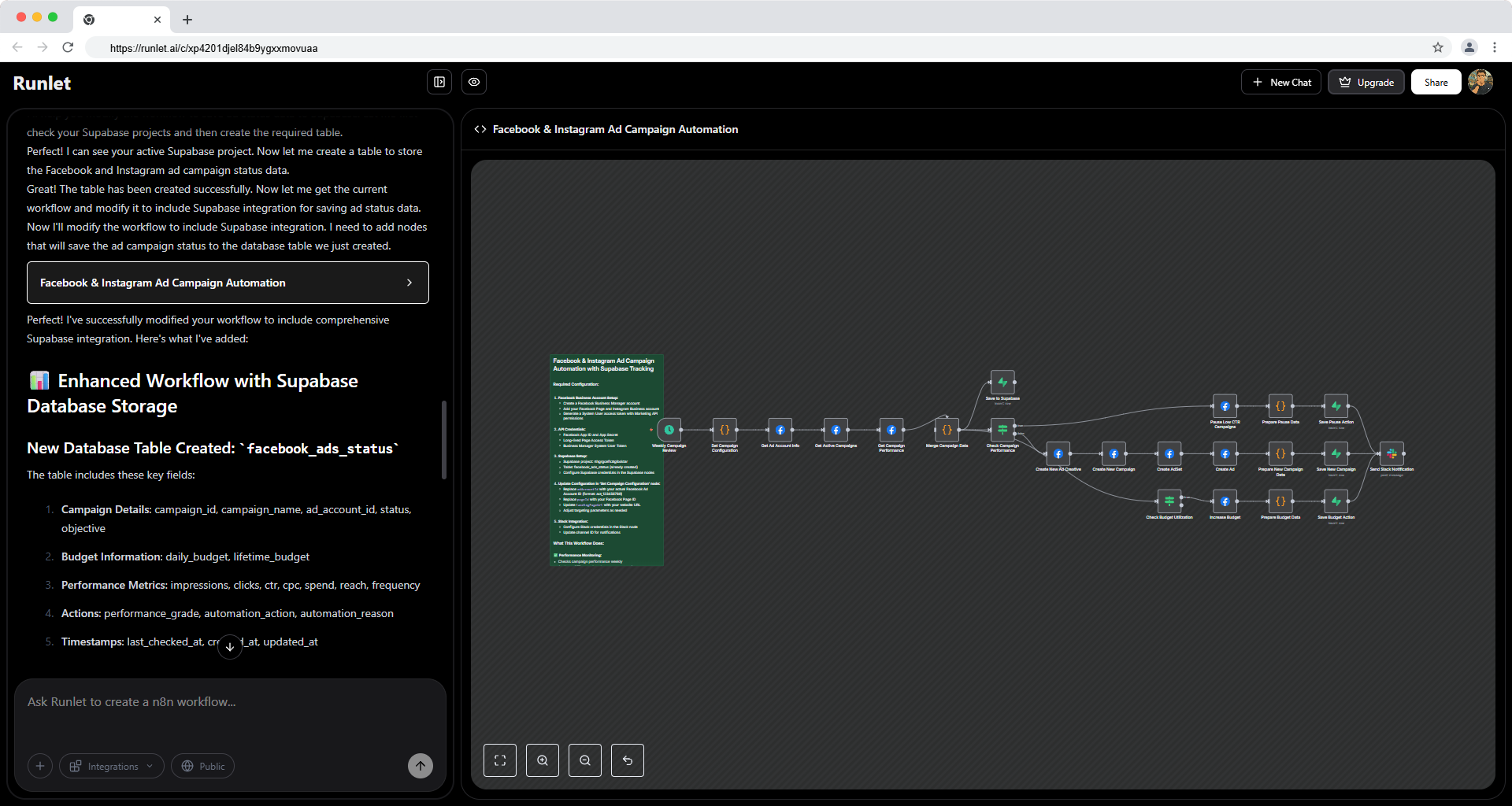Go back in browser history
The height and width of the screenshot is (806, 1512).
click(x=17, y=47)
